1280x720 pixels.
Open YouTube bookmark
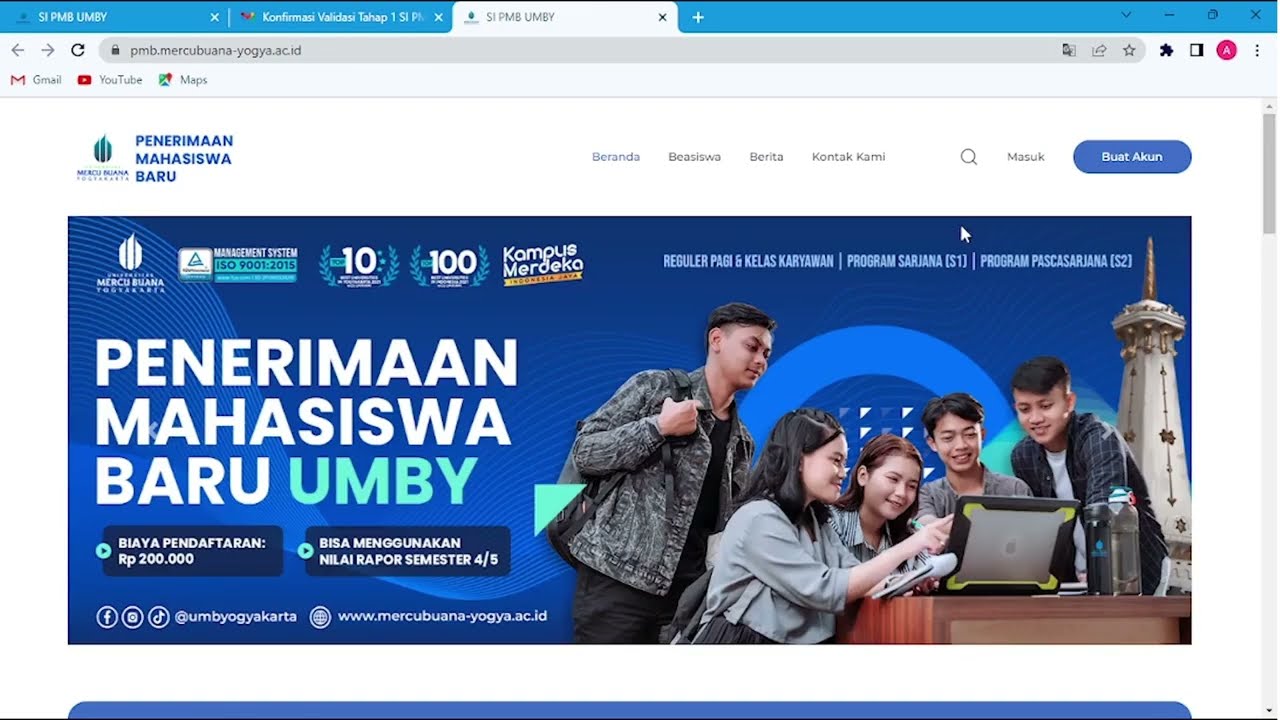pyautogui.click(x=110, y=80)
